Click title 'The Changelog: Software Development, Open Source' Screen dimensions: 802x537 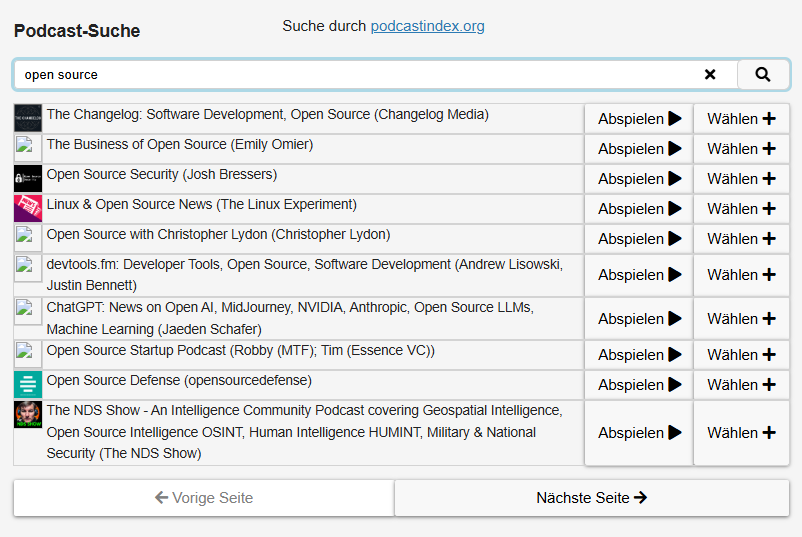coord(208,114)
